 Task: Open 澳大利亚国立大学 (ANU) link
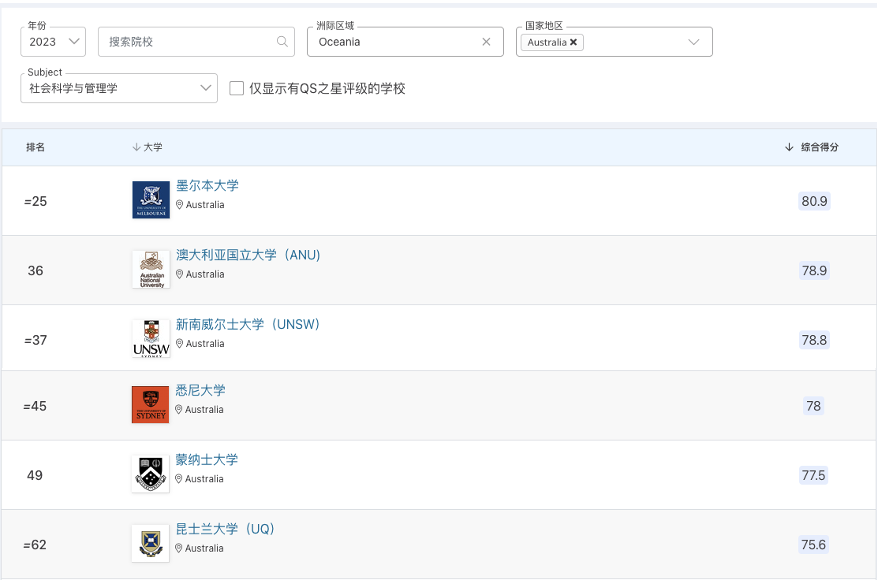(x=248, y=255)
